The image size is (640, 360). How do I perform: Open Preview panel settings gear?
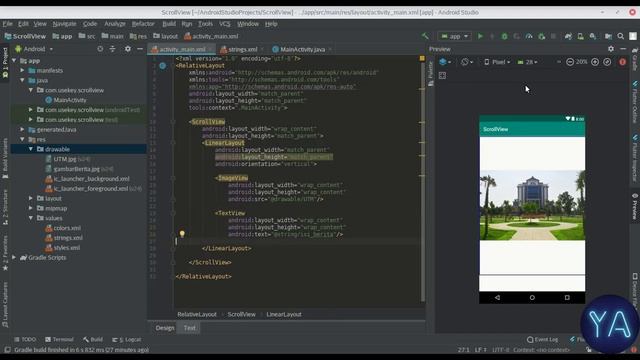(x=611, y=49)
